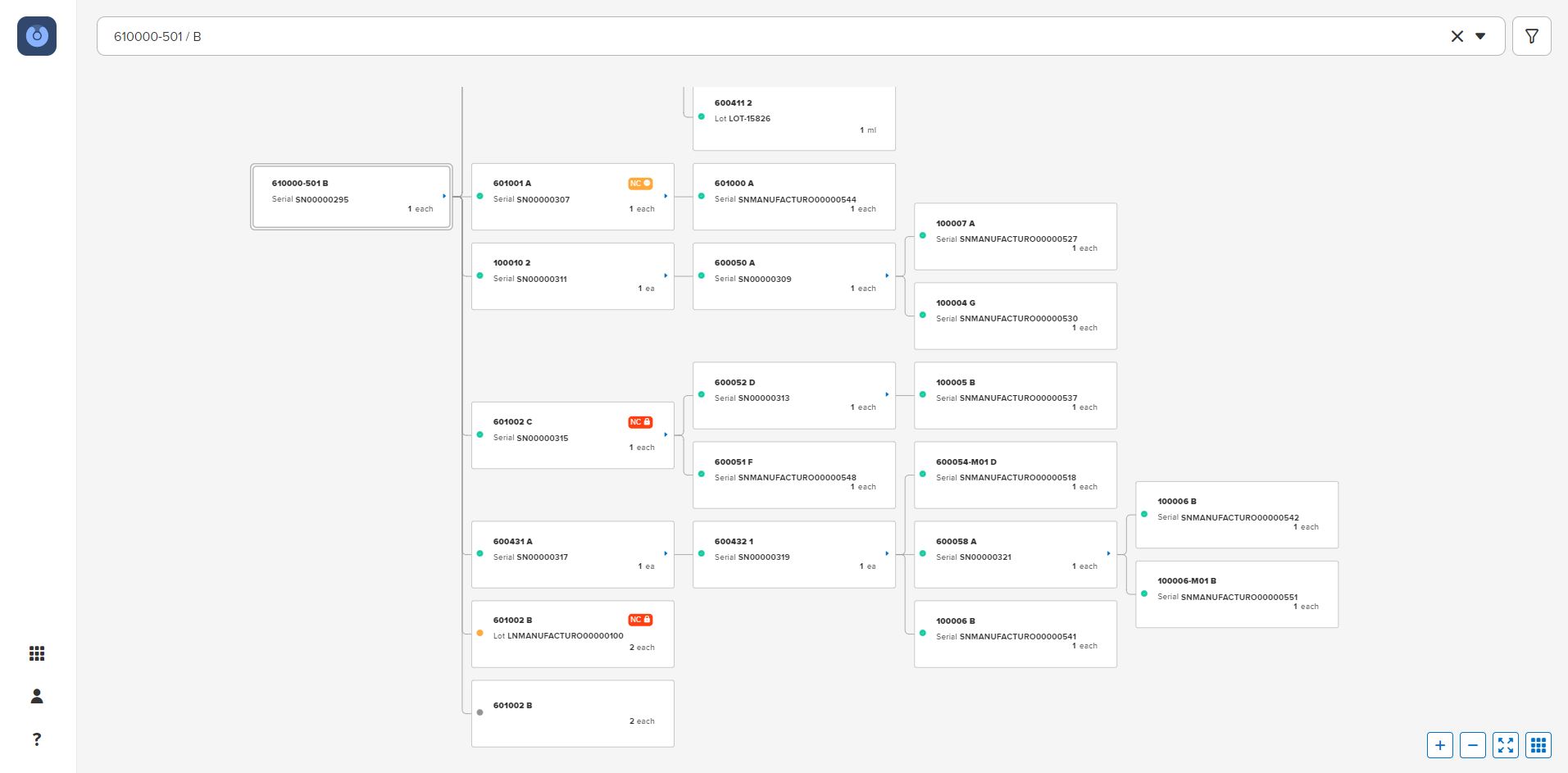Click the red NC badge on 601002 C
This screenshot has height=773, width=1568.
tap(640, 422)
